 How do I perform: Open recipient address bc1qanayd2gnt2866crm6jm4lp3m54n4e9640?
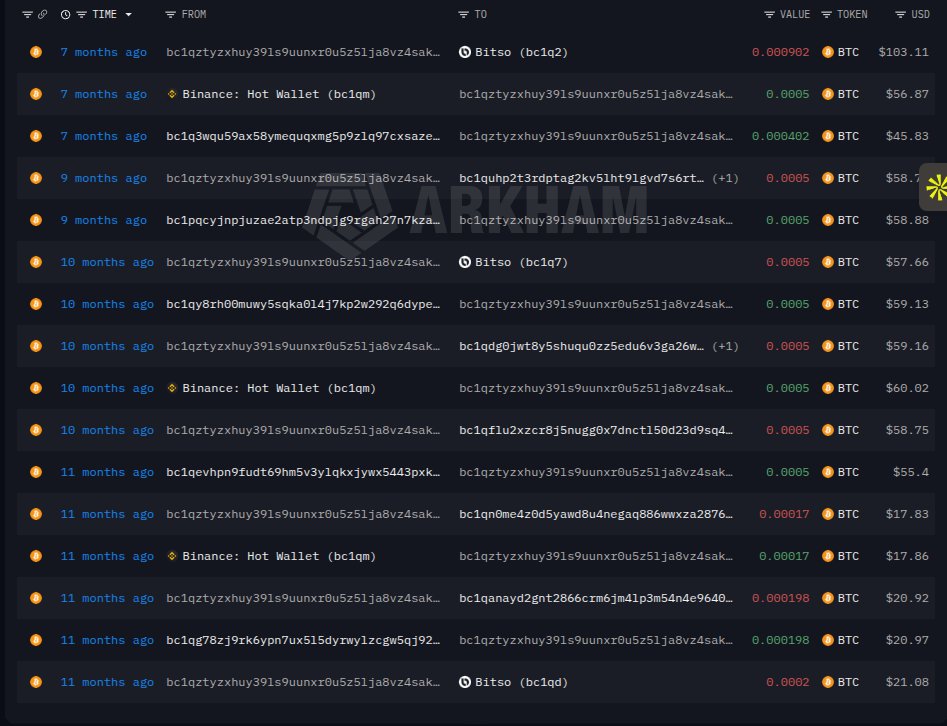click(x=596, y=598)
